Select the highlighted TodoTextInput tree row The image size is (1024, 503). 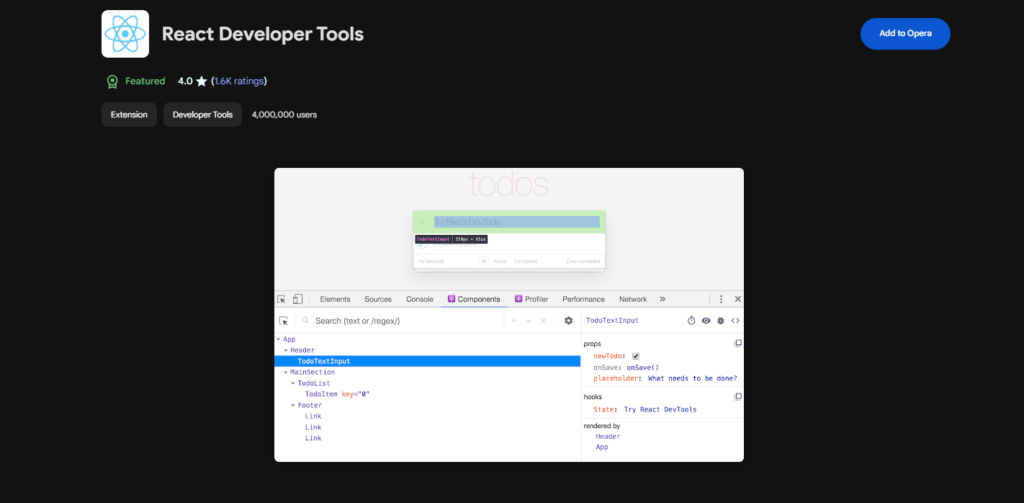[428, 361]
